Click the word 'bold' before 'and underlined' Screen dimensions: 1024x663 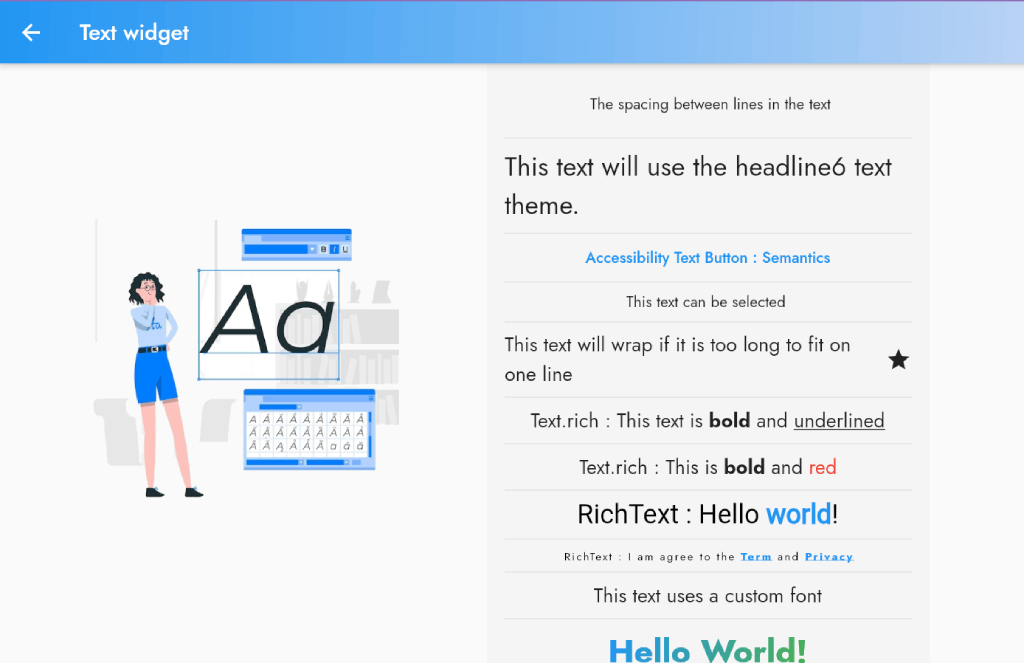coord(729,421)
